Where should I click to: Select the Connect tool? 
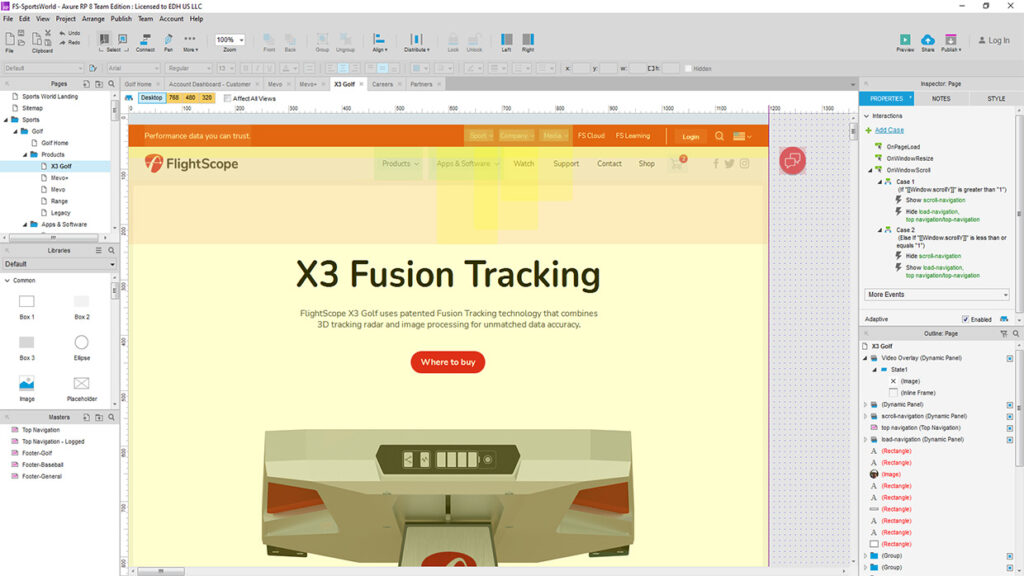(x=145, y=40)
